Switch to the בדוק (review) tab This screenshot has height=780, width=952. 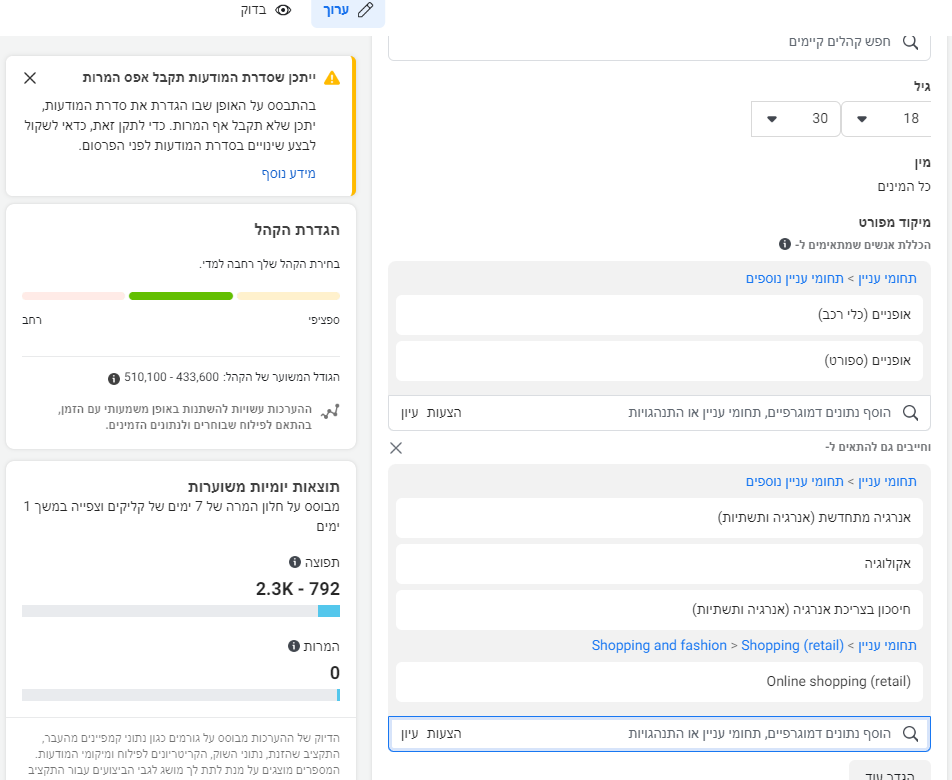(x=265, y=10)
